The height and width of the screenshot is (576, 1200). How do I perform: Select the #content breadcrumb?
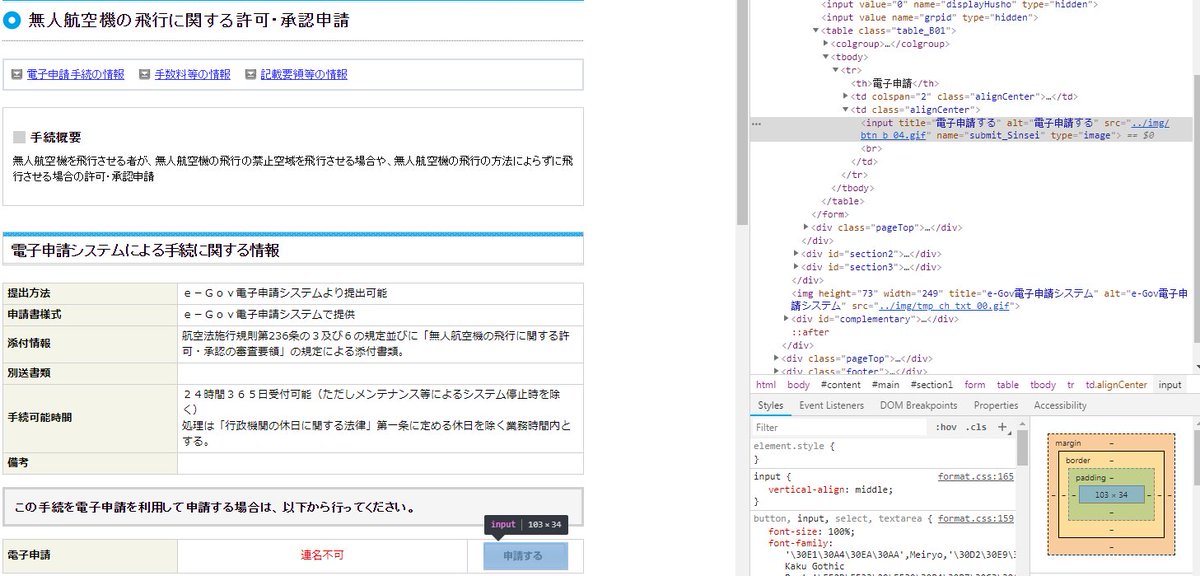coord(841,385)
